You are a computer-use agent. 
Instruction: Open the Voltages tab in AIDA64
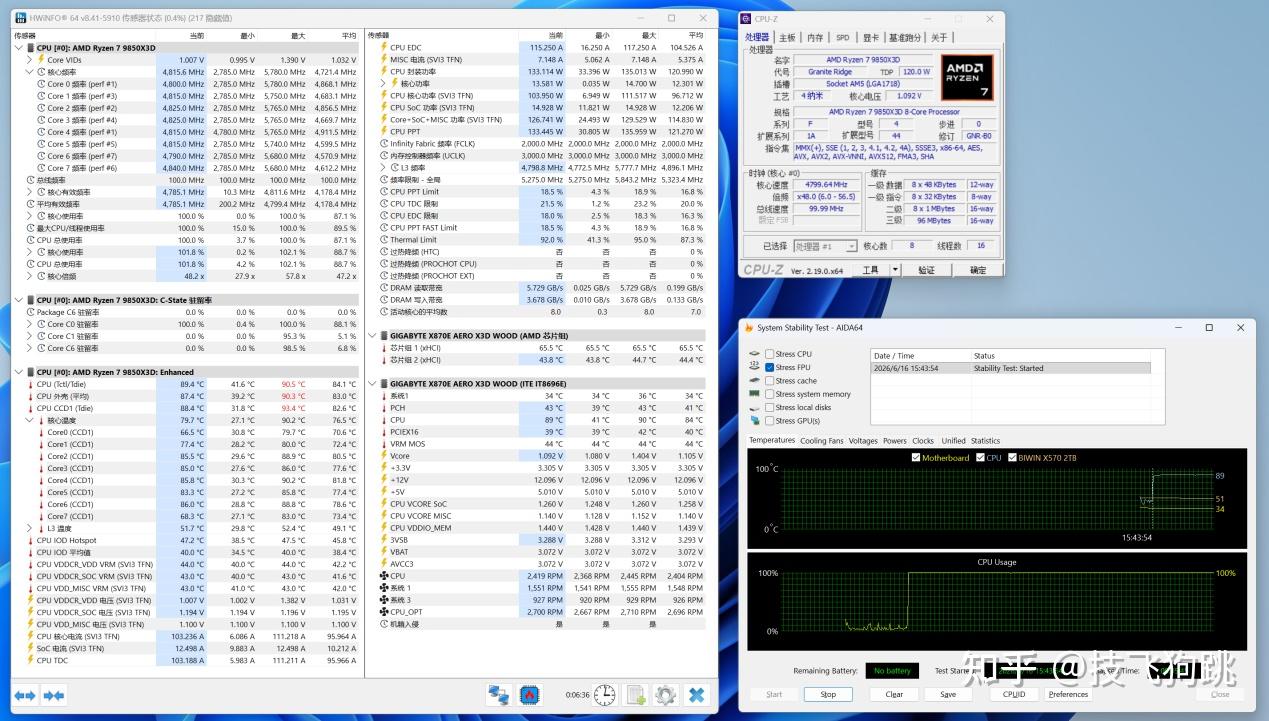[x=863, y=440]
